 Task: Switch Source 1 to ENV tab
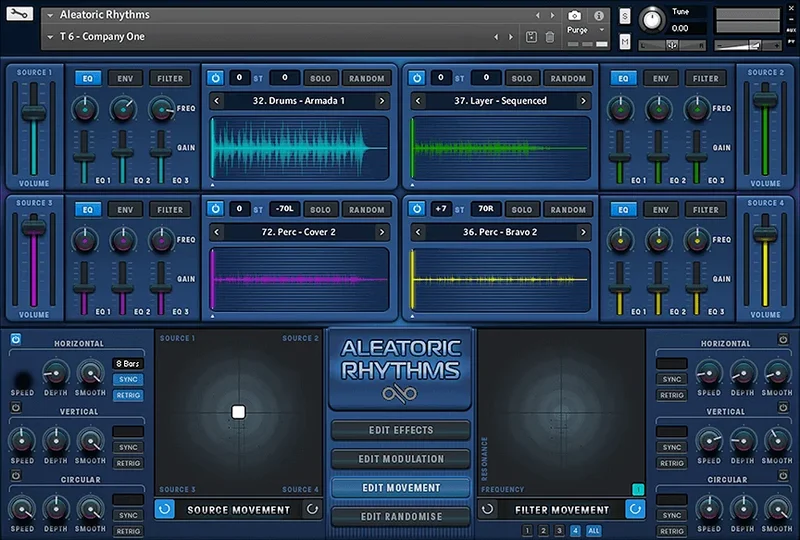pyautogui.click(x=125, y=78)
